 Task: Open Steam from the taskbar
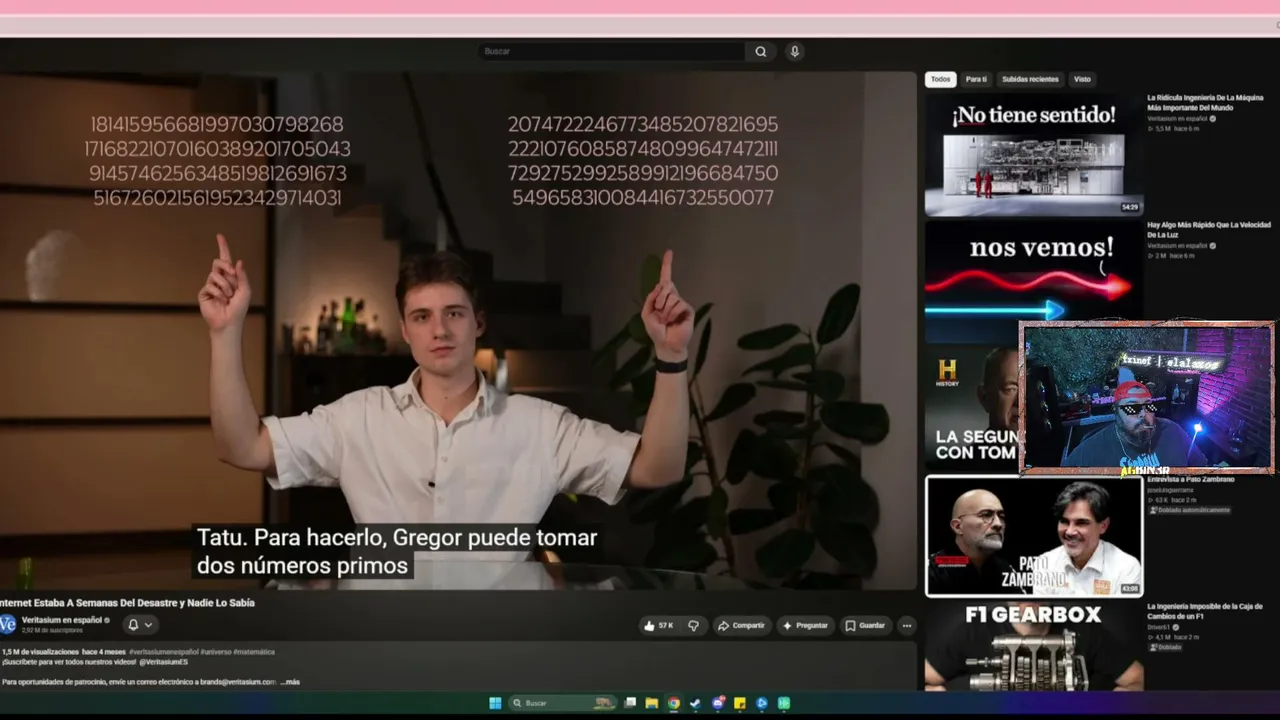tap(696, 703)
